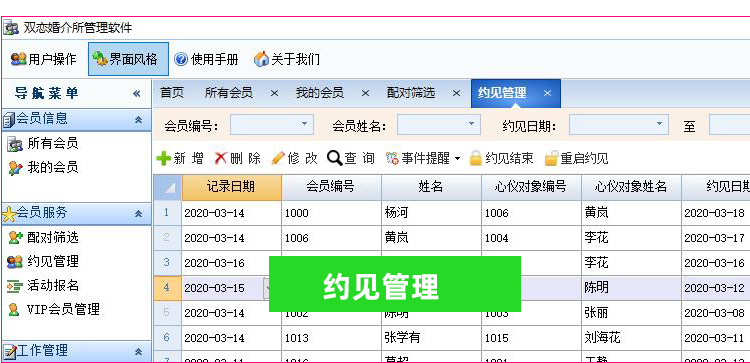Sort by 姓名 column header
Image resolution: width=750 pixels, height=363 pixels.
[x=431, y=187]
